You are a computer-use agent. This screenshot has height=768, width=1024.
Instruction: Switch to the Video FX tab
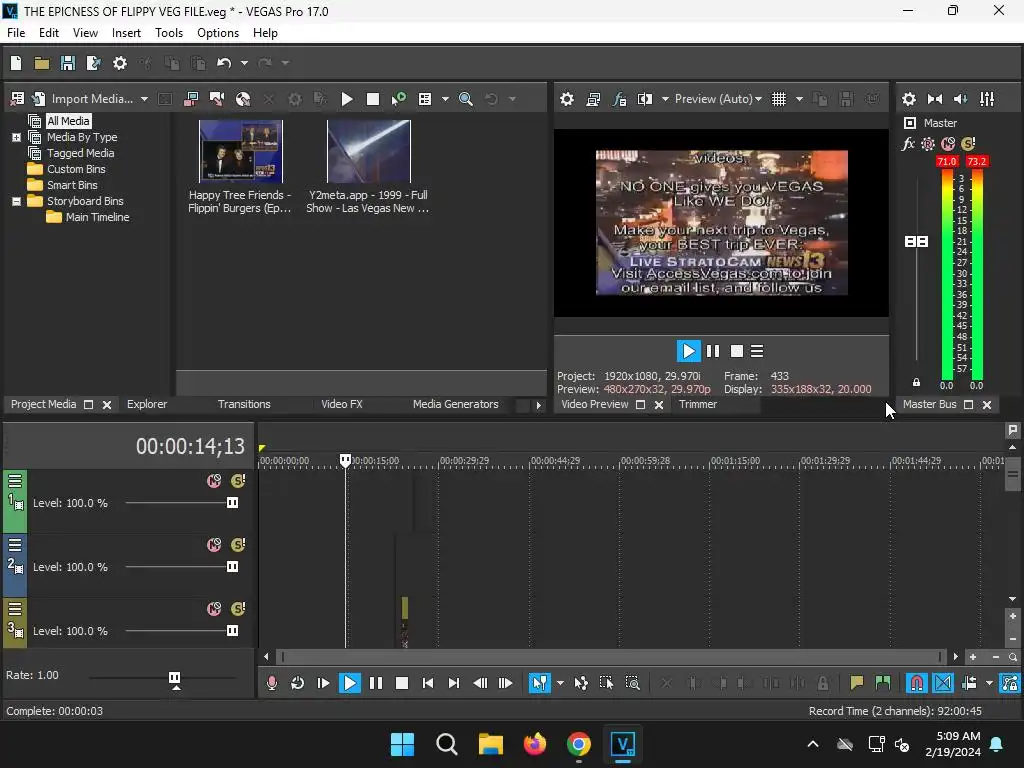[342, 404]
